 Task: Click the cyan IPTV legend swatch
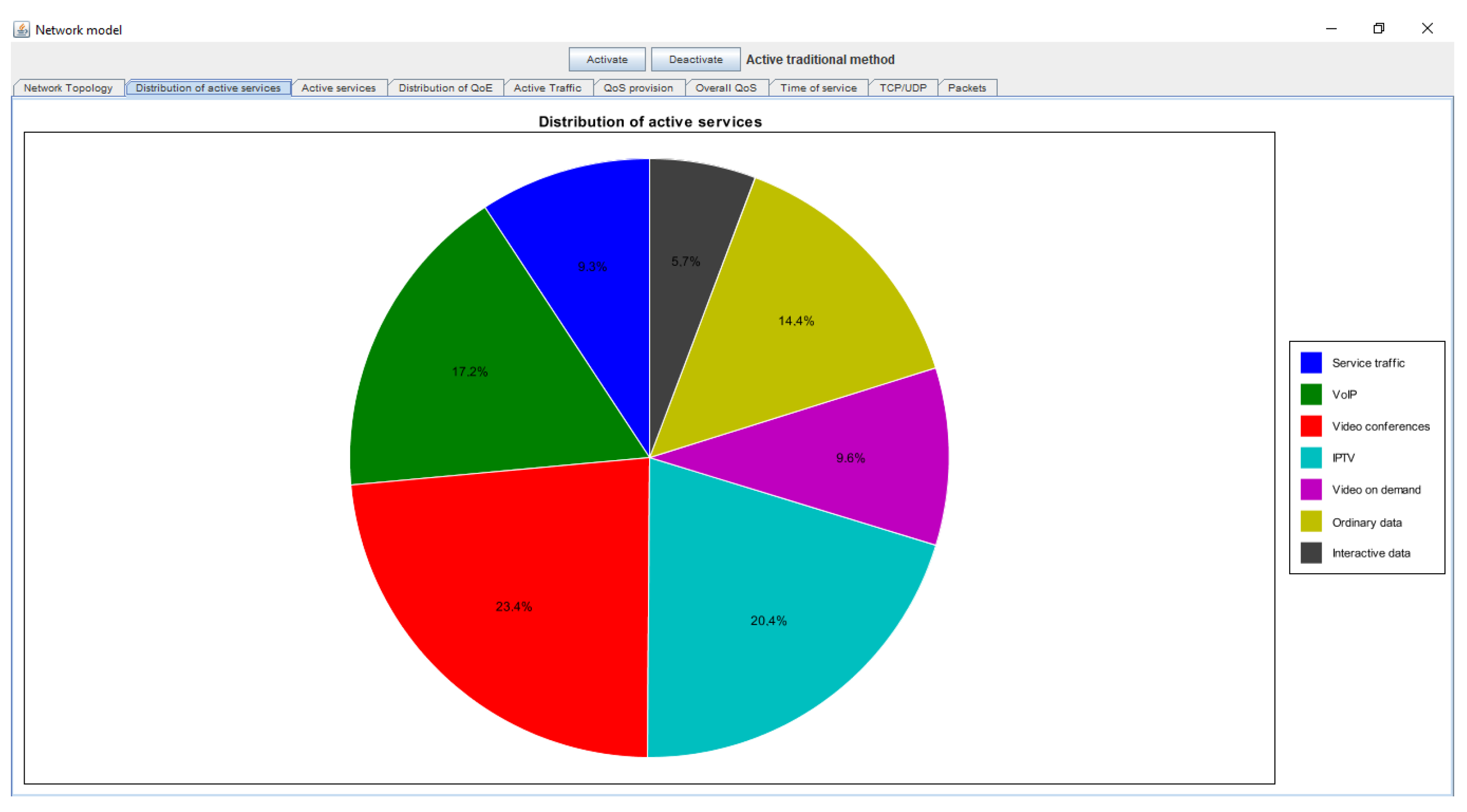tap(1310, 458)
